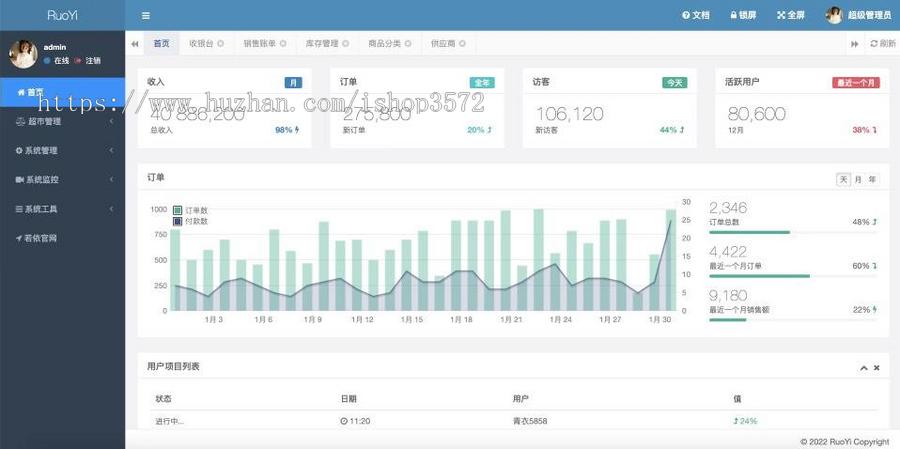Viewport: 900px width, 449px height.
Task: Click the 4,422 monthly orders value
Action: (728, 251)
